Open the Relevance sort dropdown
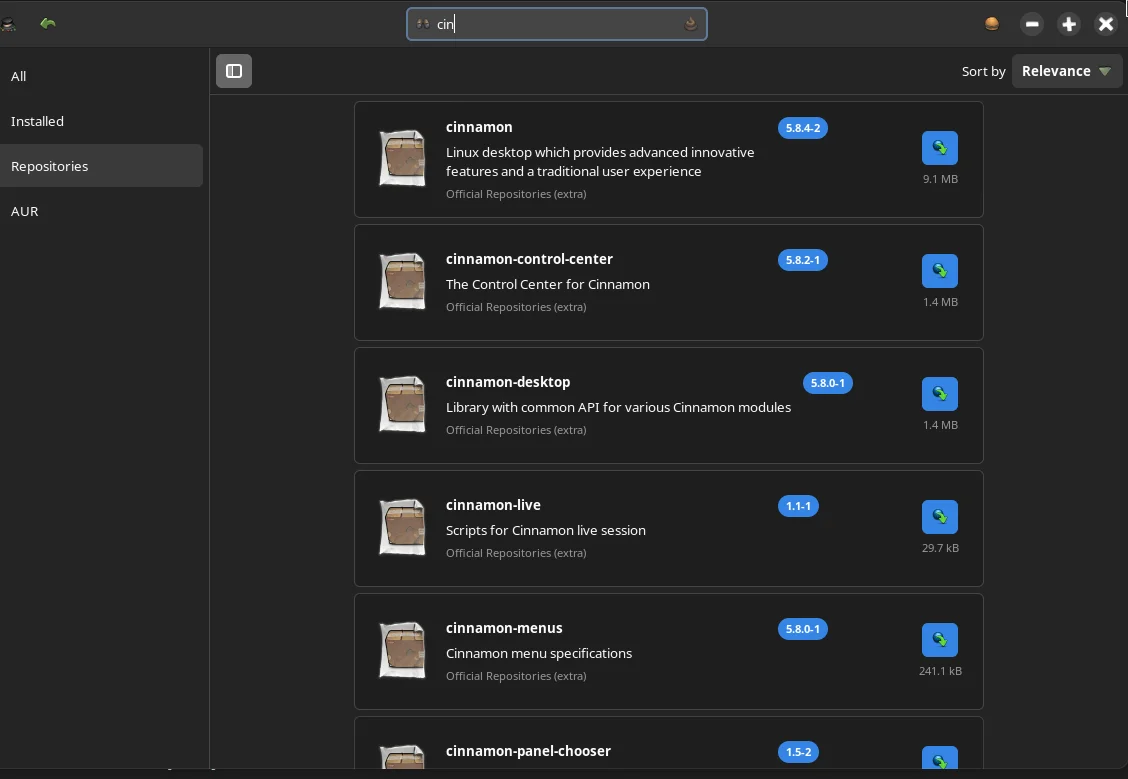Viewport: 1128px width, 779px height. [x=1066, y=70]
